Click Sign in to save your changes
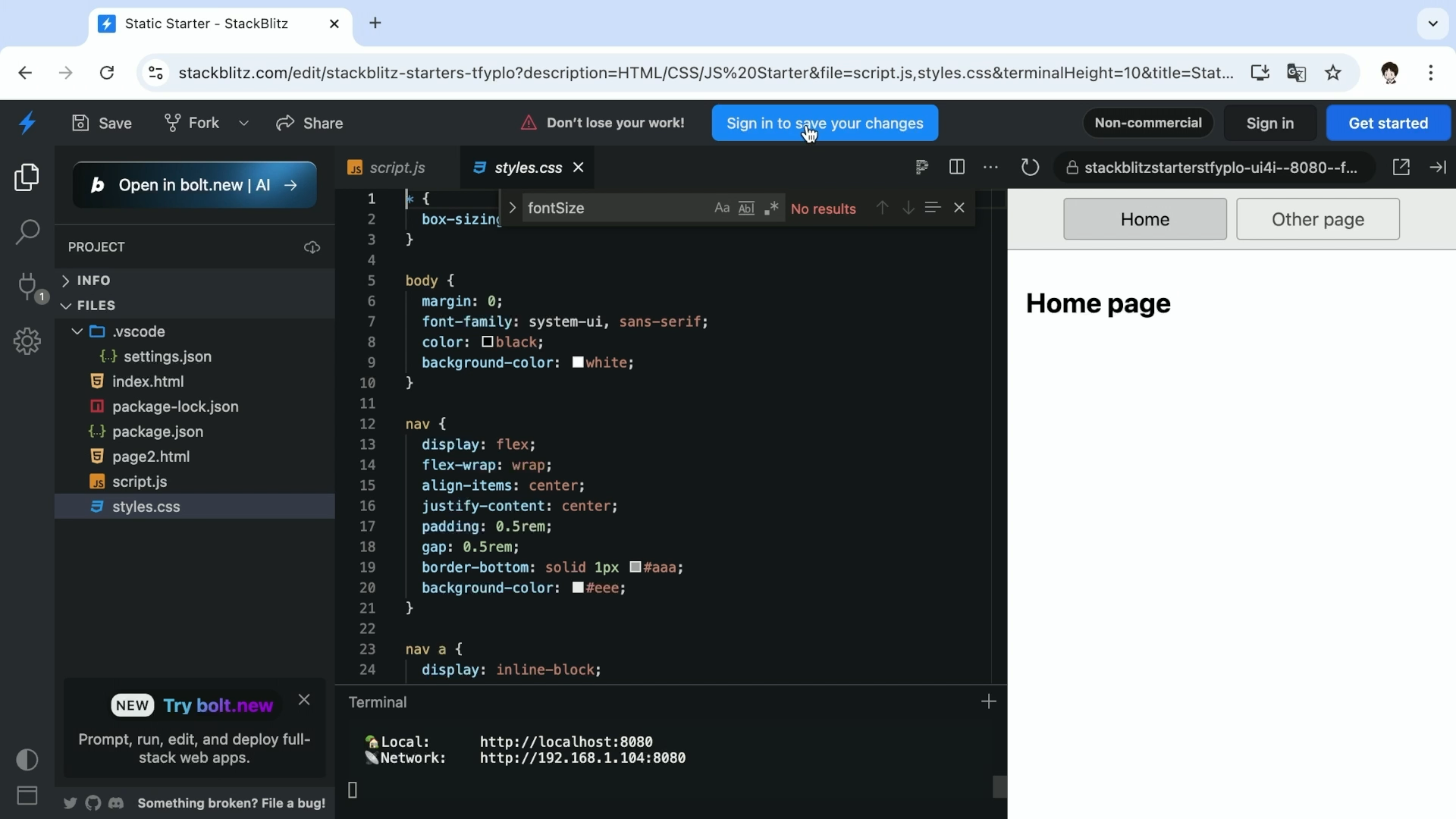Image resolution: width=1456 pixels, height=819 pixels. point(825,123)
